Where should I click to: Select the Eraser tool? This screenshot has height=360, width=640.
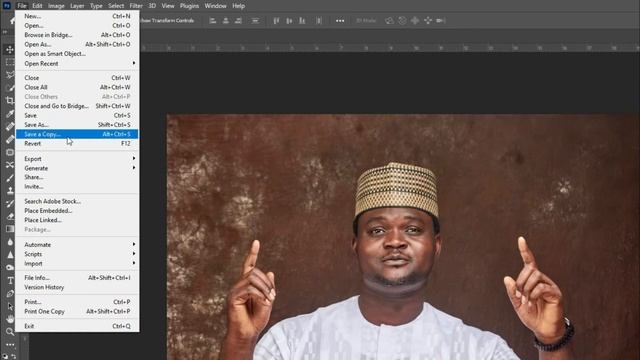tap(10, 216)
